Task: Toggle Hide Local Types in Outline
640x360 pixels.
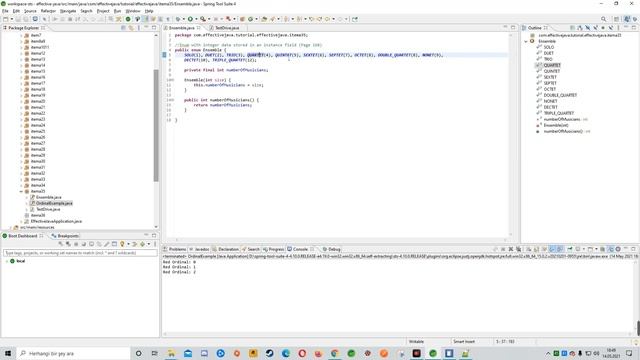Action: pyautogui.click(x=611, y=28)
